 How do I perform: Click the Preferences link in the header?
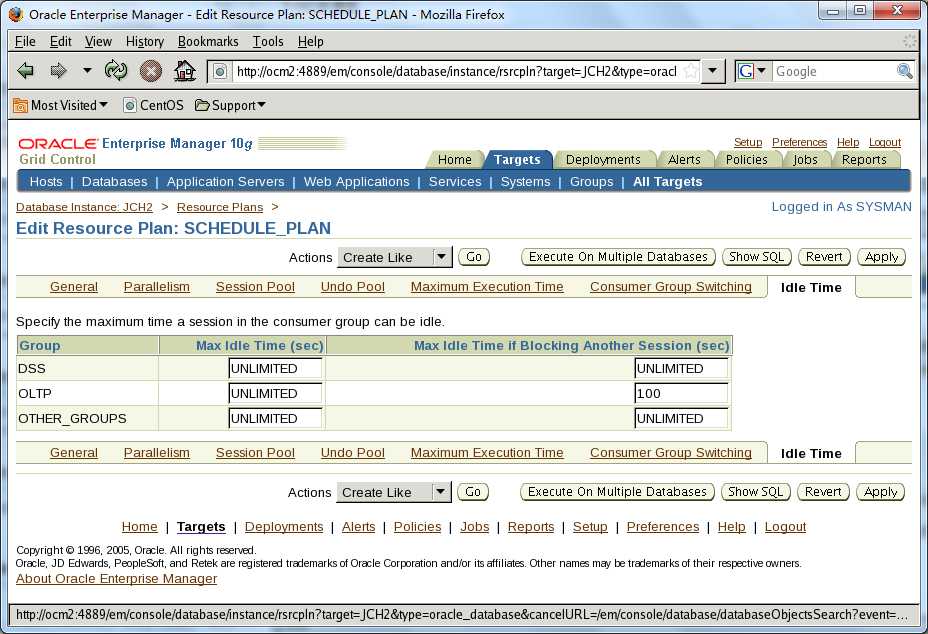(799, 143)
